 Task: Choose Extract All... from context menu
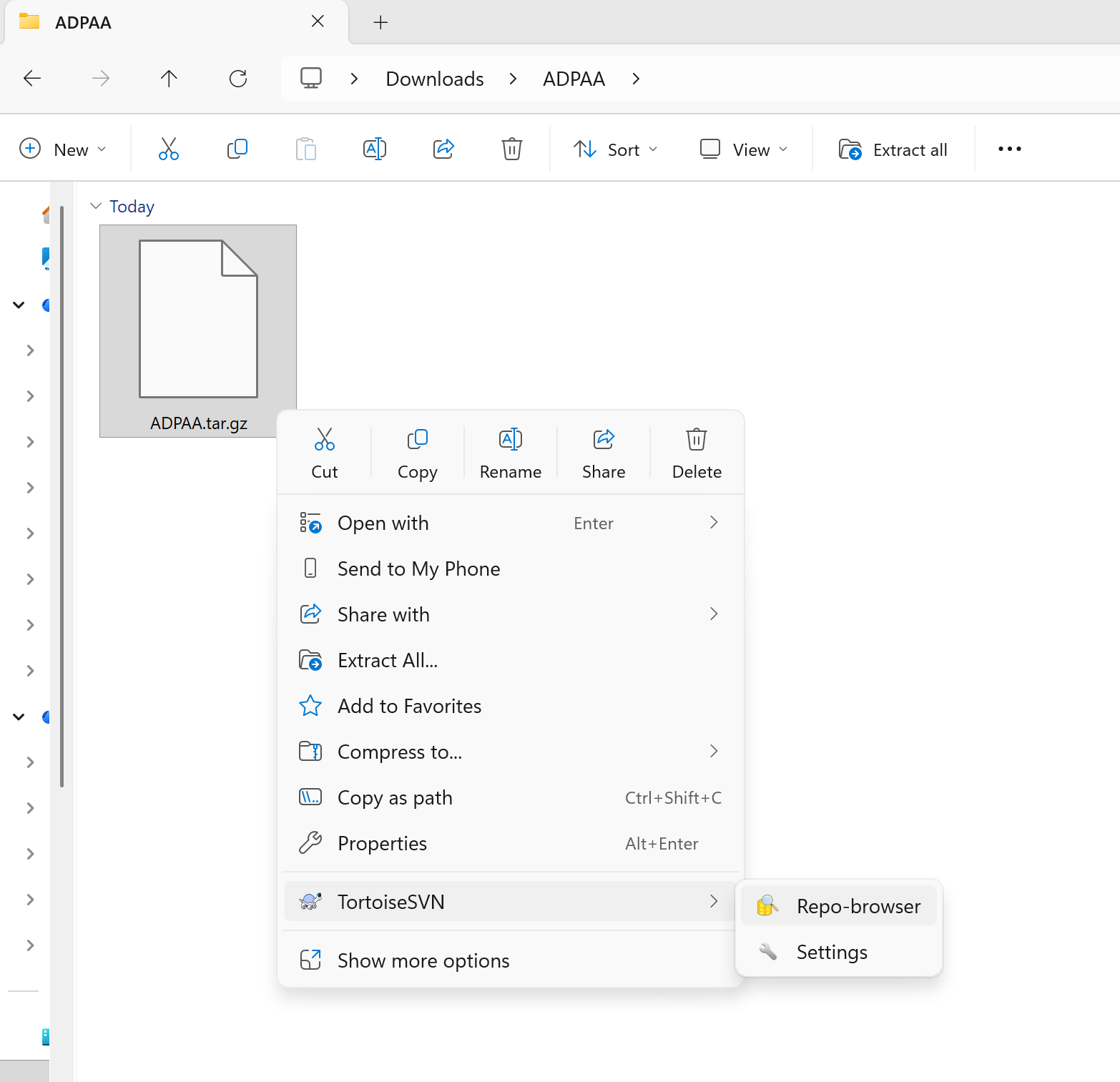(x=388, y=660)
